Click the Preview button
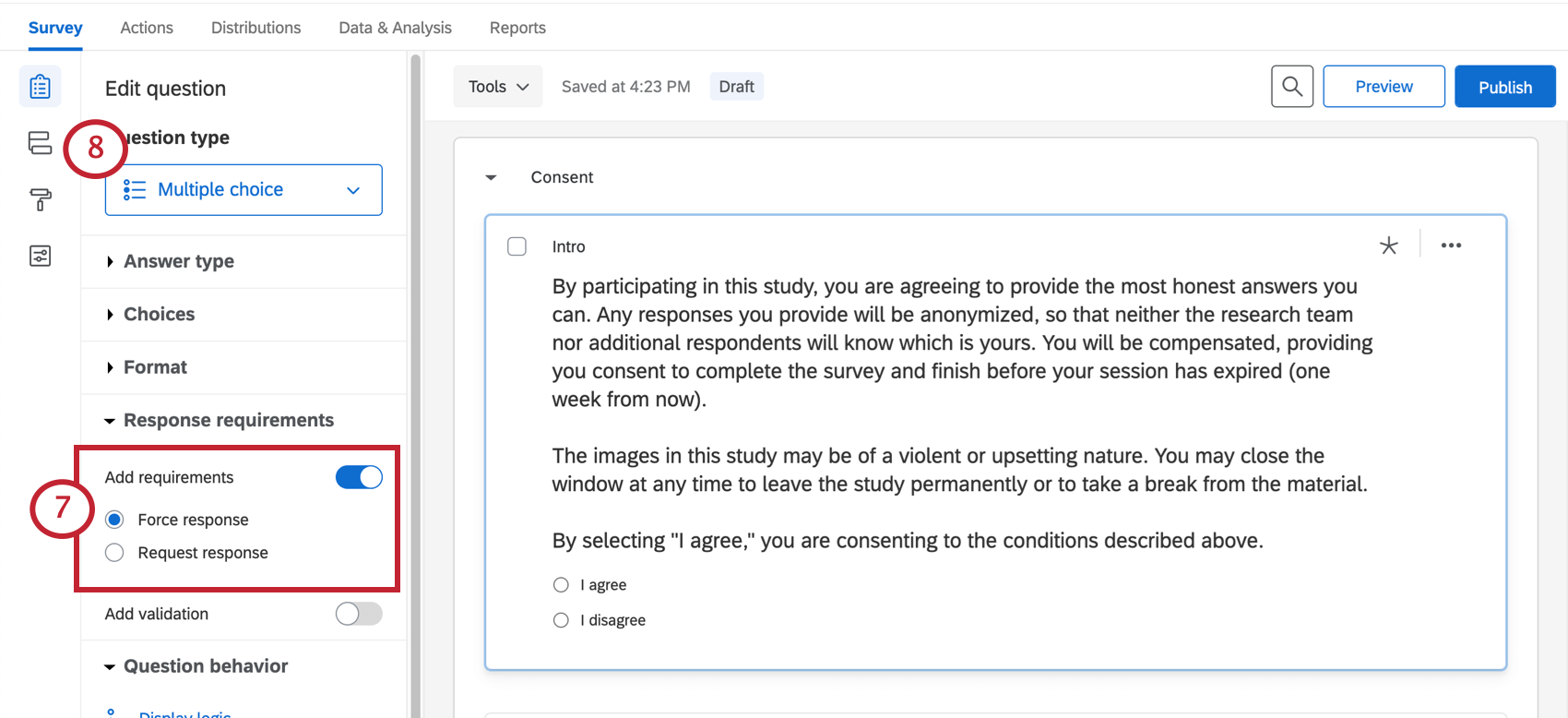Viewport: 1568px width, 718px height. (1384, 87)
